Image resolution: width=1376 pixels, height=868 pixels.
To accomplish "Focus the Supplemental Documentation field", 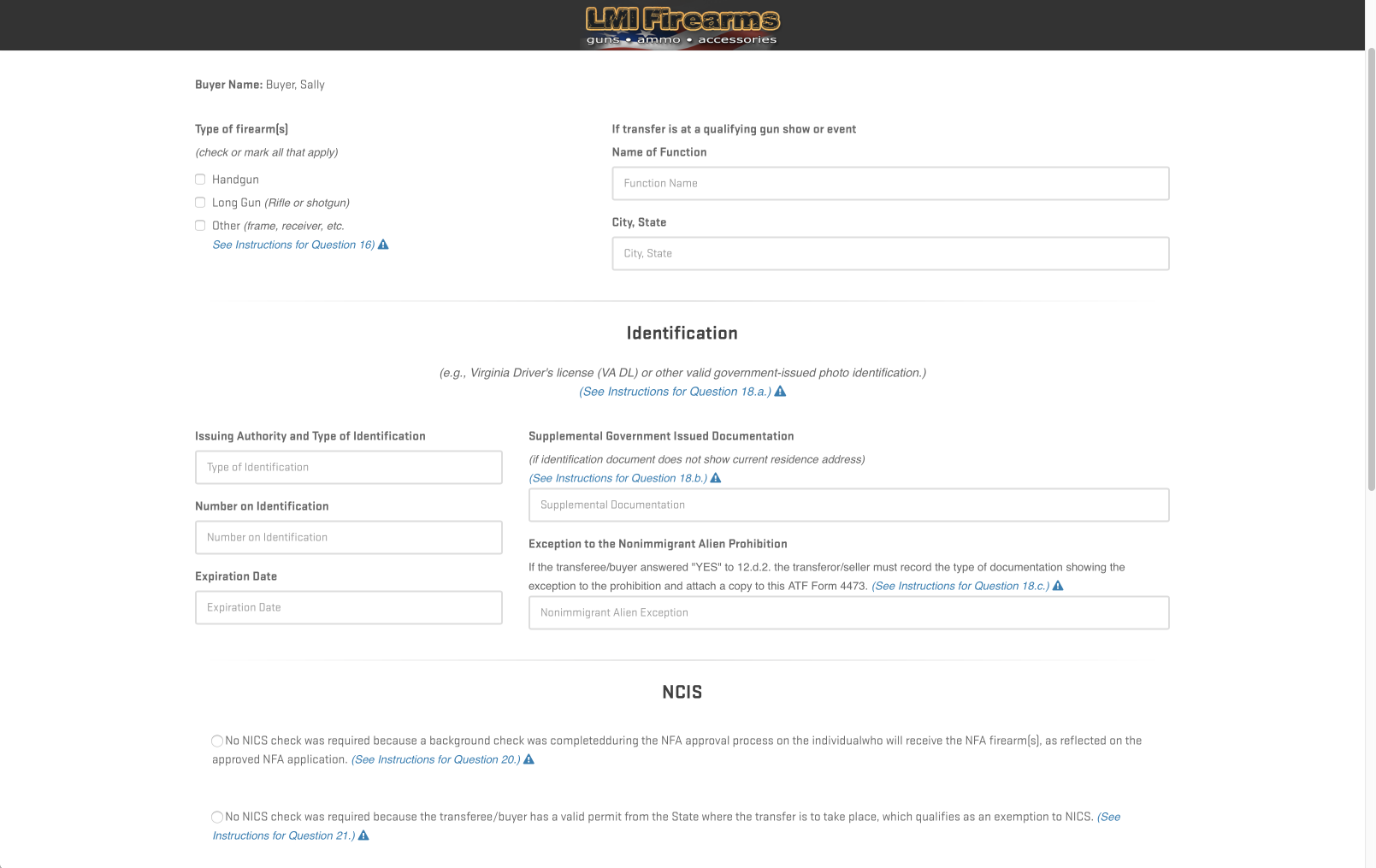I will (x=849, y=505).
